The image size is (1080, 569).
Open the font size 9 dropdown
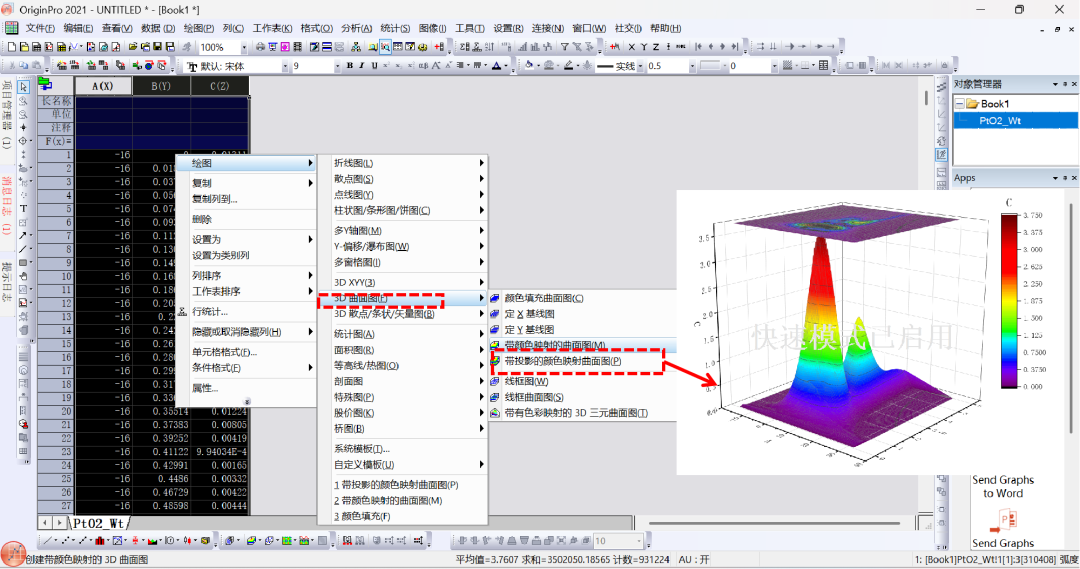coord(337,65)
